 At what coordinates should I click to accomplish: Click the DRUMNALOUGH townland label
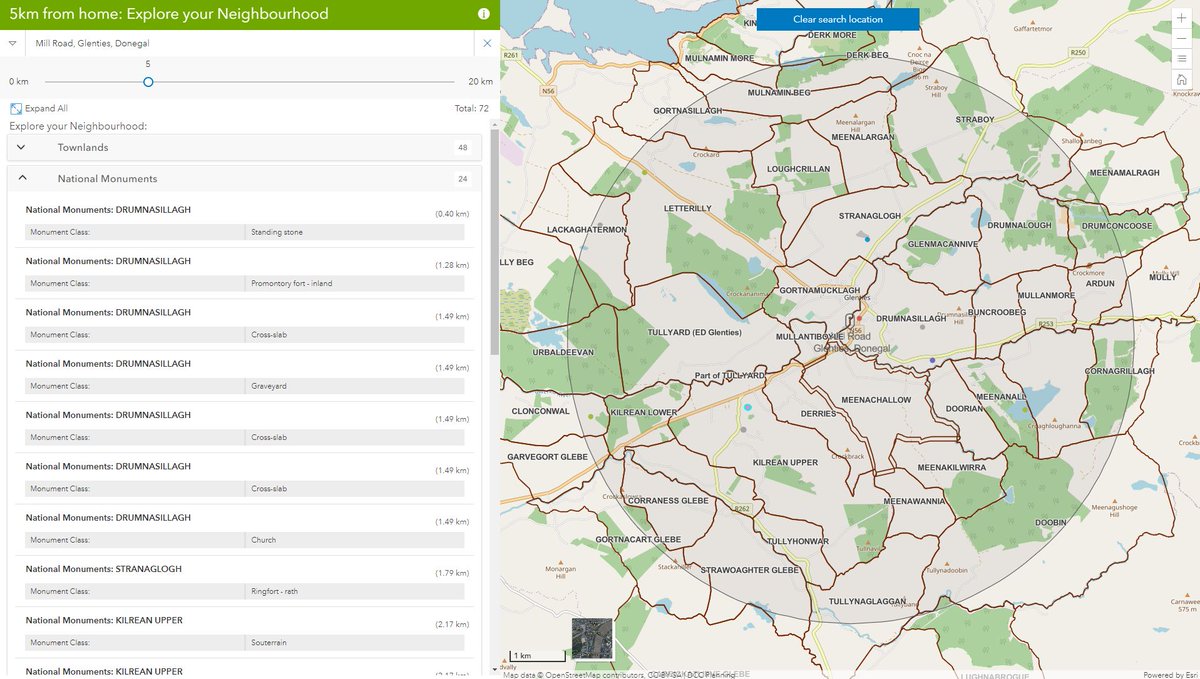(1019, 225)
